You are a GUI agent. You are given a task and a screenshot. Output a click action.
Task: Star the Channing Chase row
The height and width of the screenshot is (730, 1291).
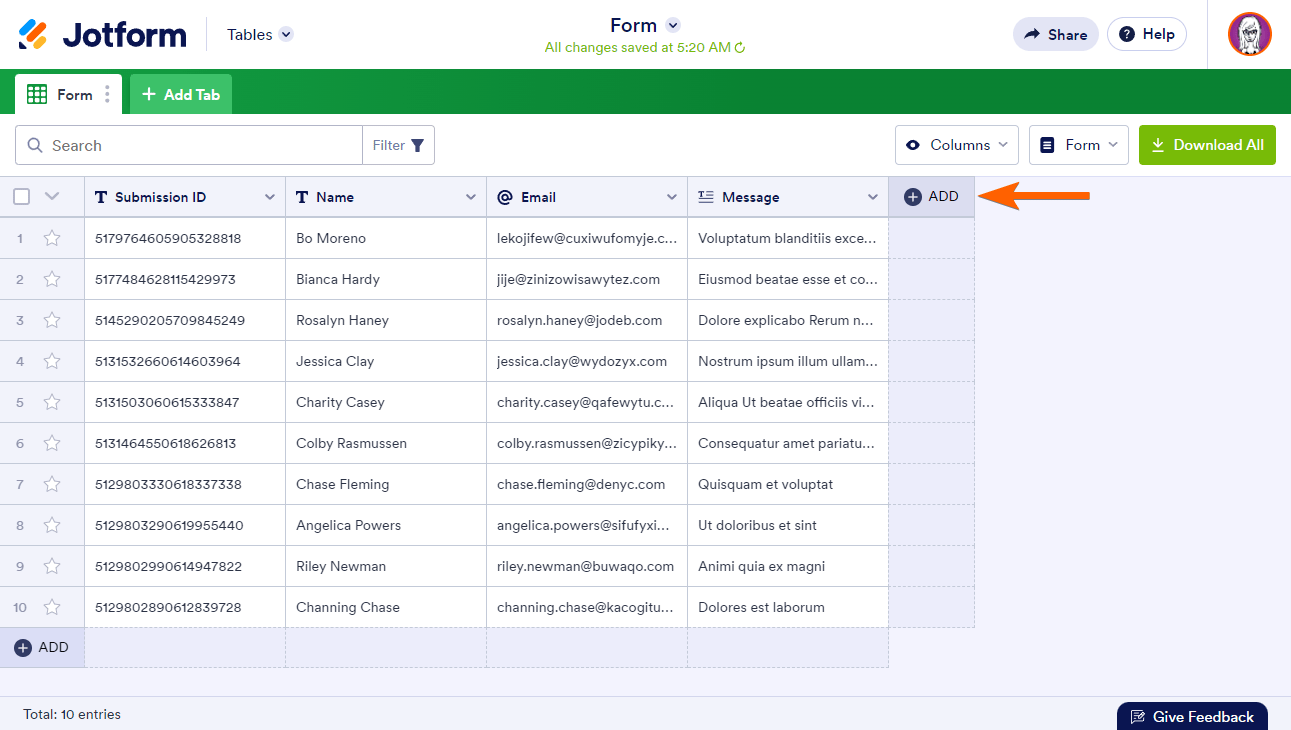coord(52,607)
